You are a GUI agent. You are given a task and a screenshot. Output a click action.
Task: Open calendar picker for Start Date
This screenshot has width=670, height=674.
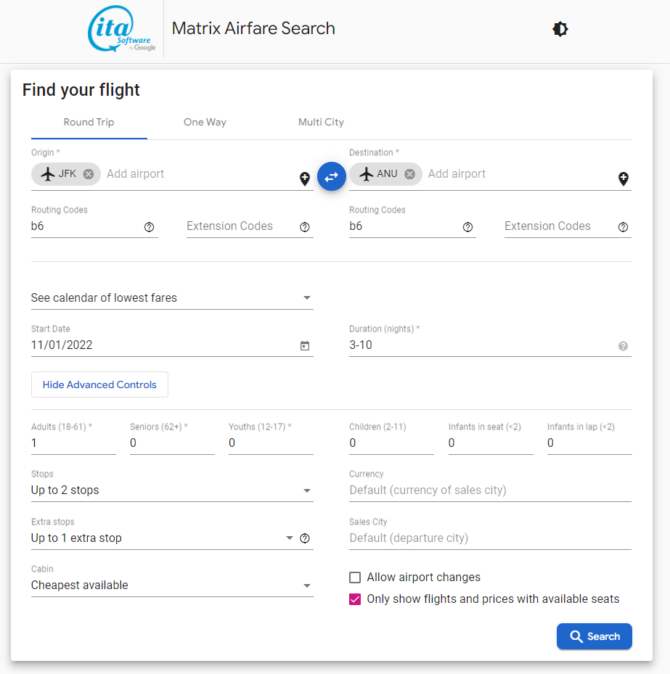coord(305,346)
